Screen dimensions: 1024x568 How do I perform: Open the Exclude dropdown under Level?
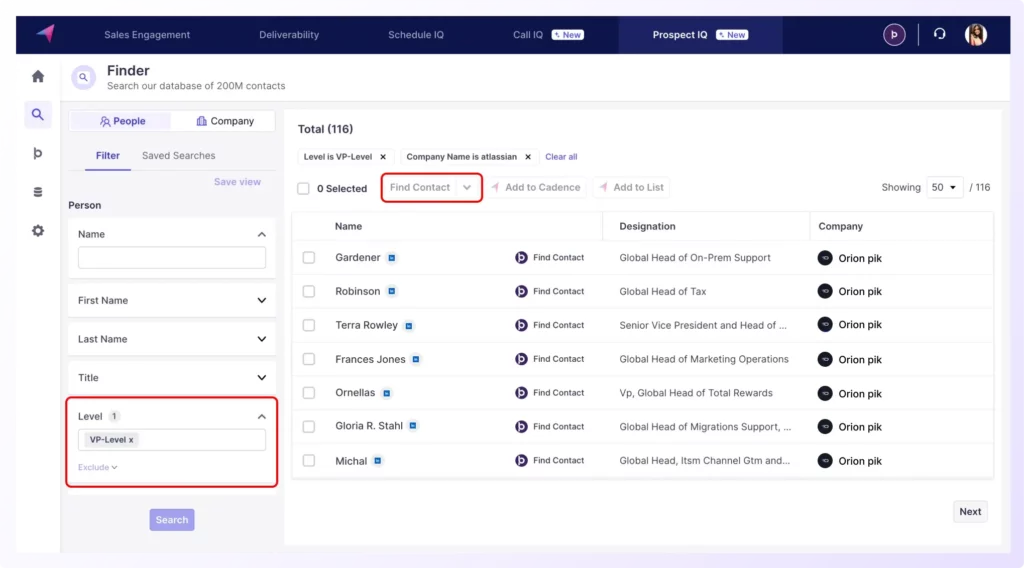(x=97, y=467)
